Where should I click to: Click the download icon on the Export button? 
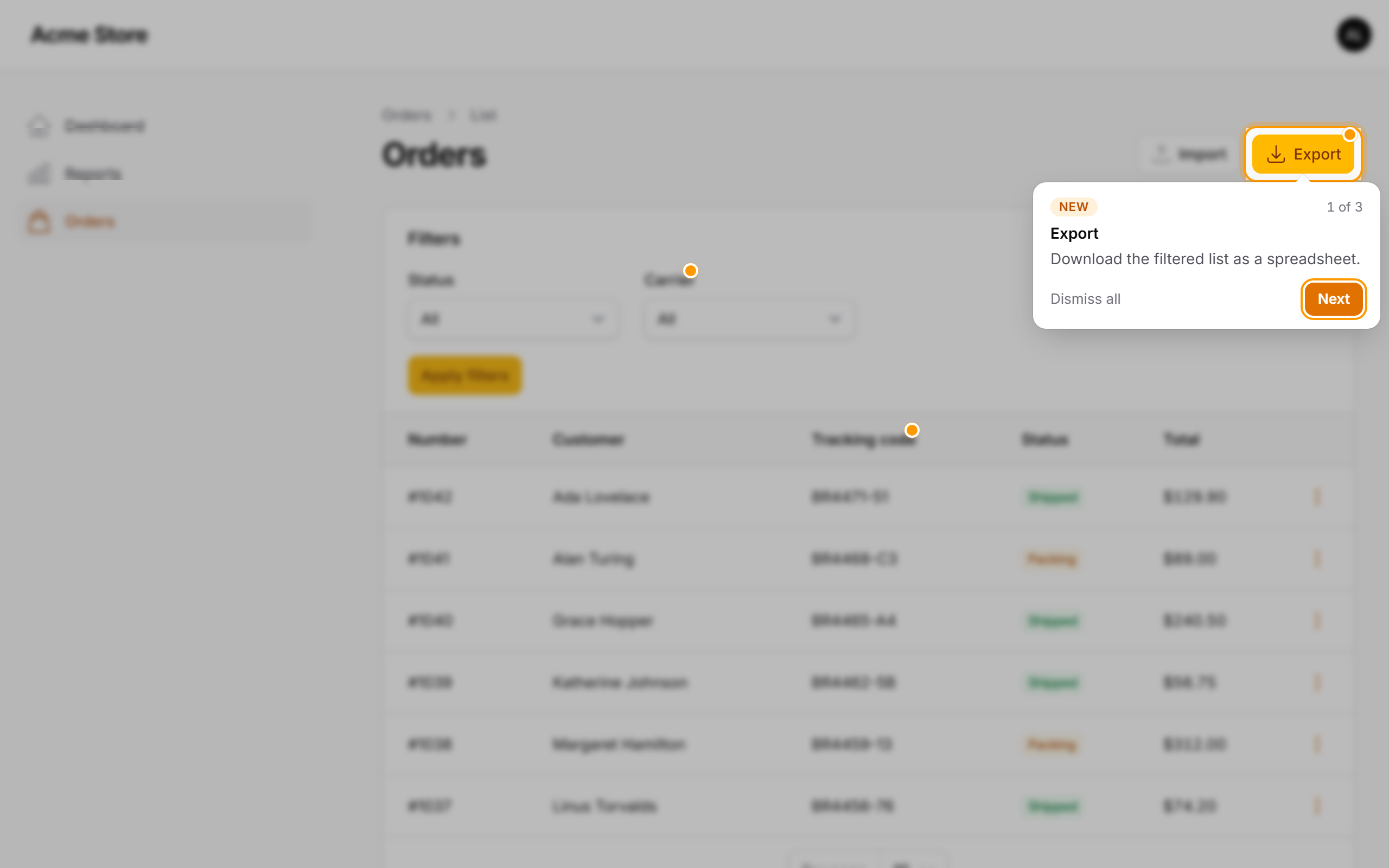pyautogui.click(x=1276, y=154)
